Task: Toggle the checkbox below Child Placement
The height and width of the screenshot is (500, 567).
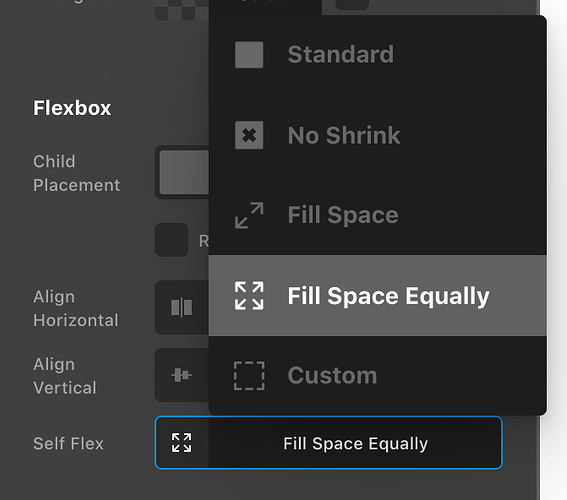Action: (171, 240)
